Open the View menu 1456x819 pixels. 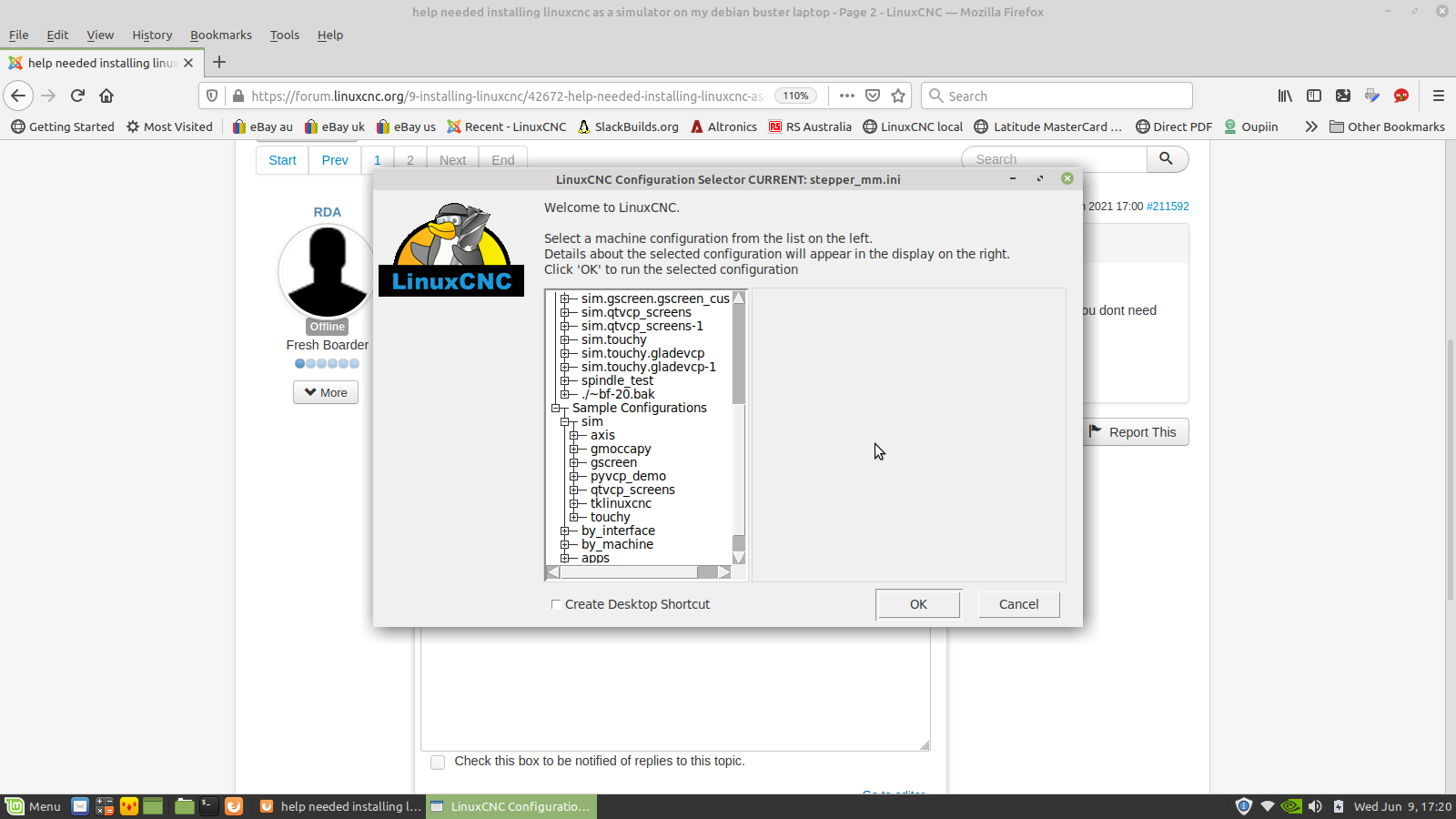100,35
